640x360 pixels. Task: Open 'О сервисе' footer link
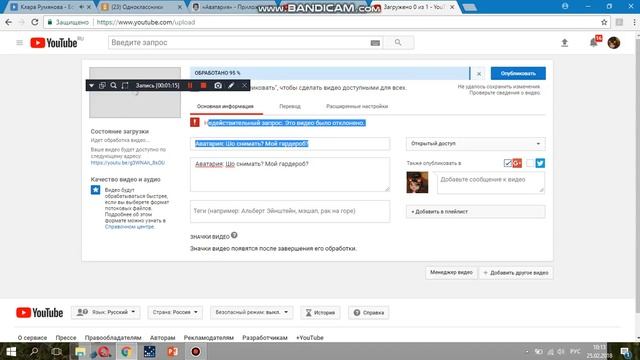pos(32,338)
